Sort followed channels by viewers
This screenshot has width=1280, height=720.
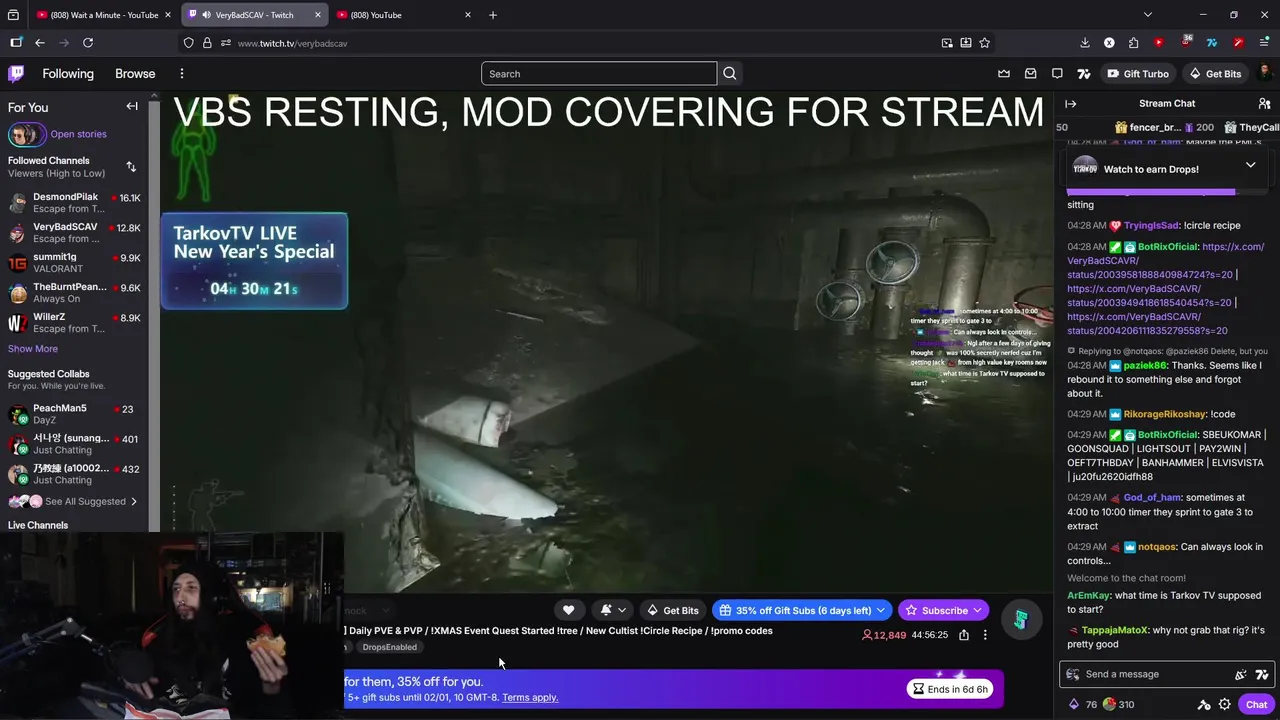pos(131,166)
